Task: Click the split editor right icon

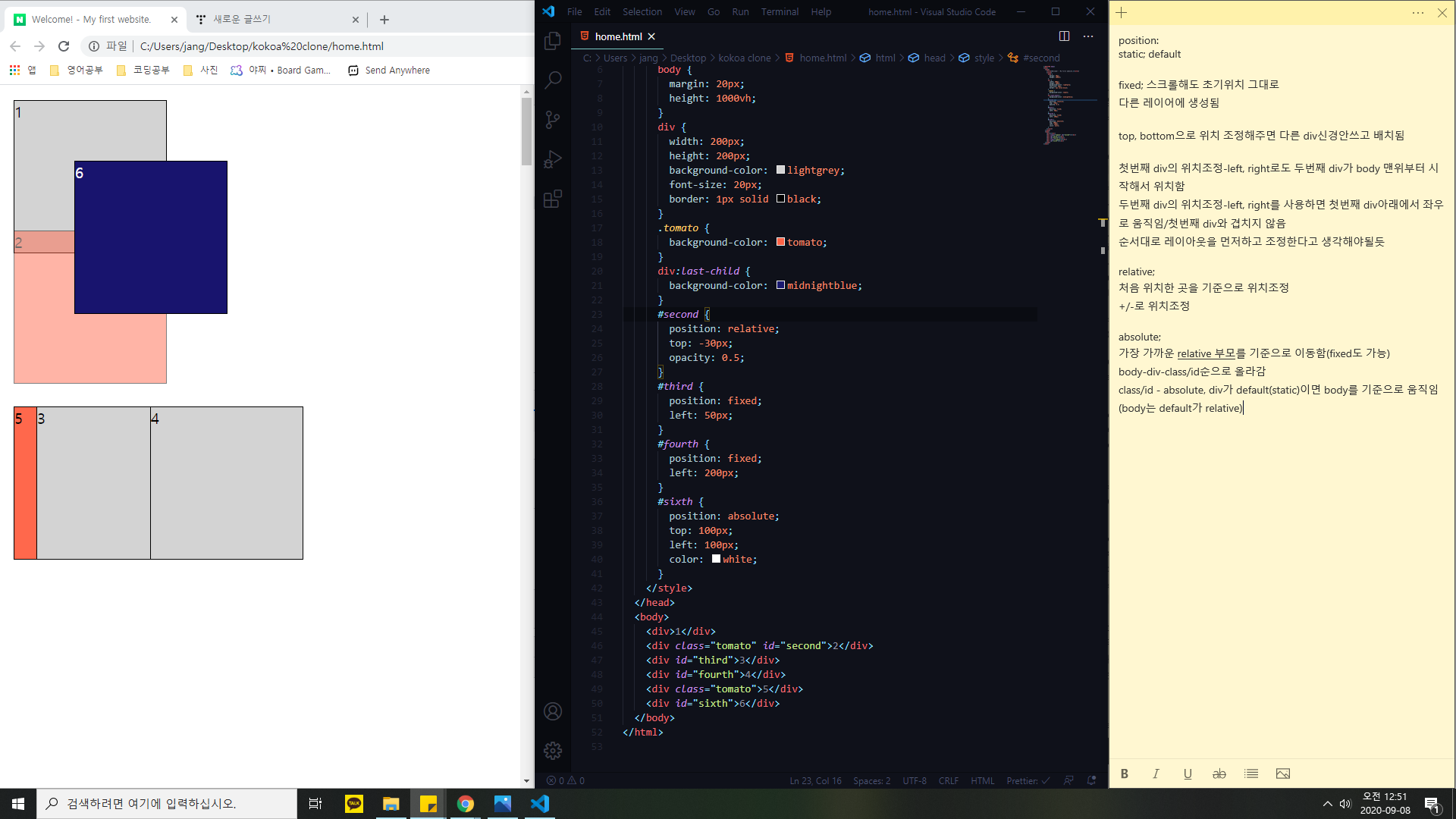Action: pos(1064,36)
